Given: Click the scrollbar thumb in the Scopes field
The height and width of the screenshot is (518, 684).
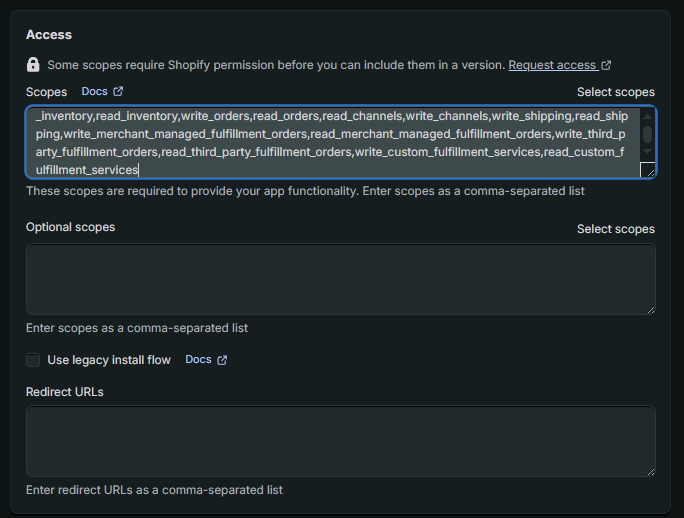Looking at the screenshot, I should 648,134.
